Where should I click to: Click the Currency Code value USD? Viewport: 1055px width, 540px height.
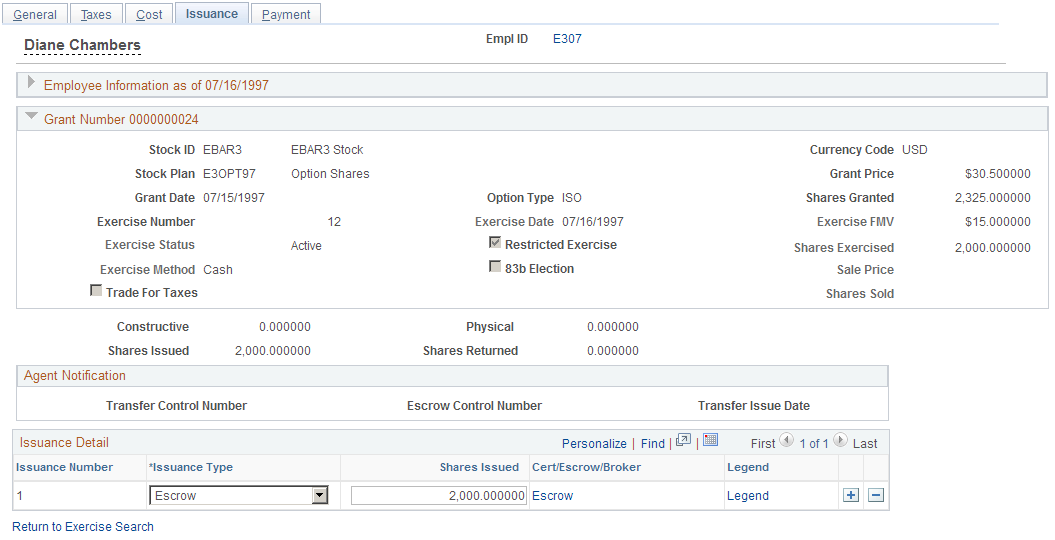(x=914, y=149)
